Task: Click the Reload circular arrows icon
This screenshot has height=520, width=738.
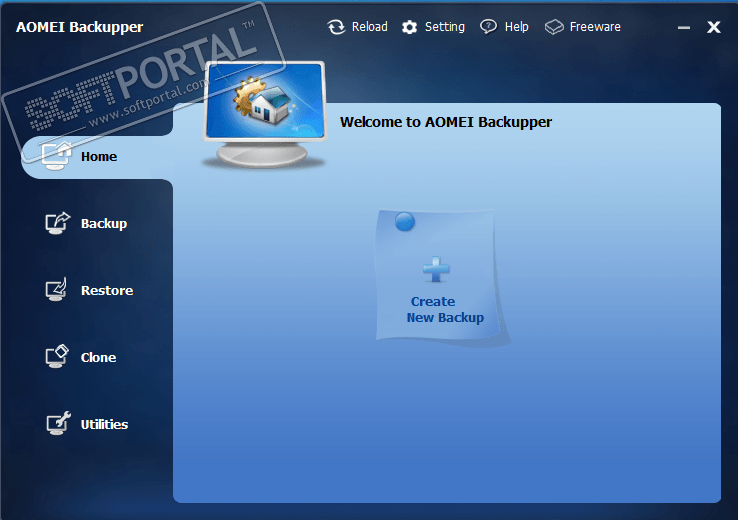Action: tap(336, 27)
